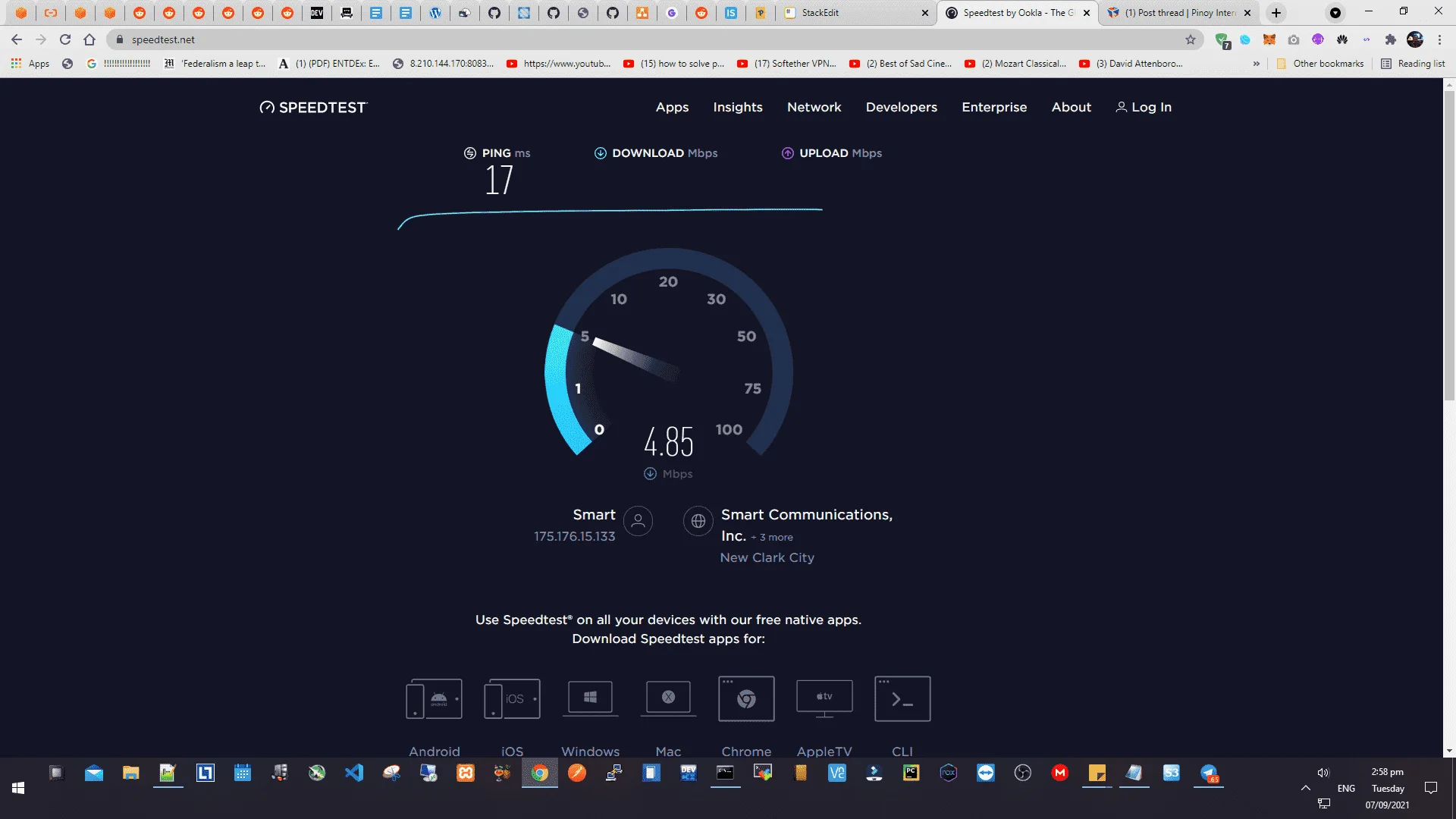Open the Windows Start menu
Image resolution: width=1456 pixels, height=819 pixels.
tap(18, 789)
